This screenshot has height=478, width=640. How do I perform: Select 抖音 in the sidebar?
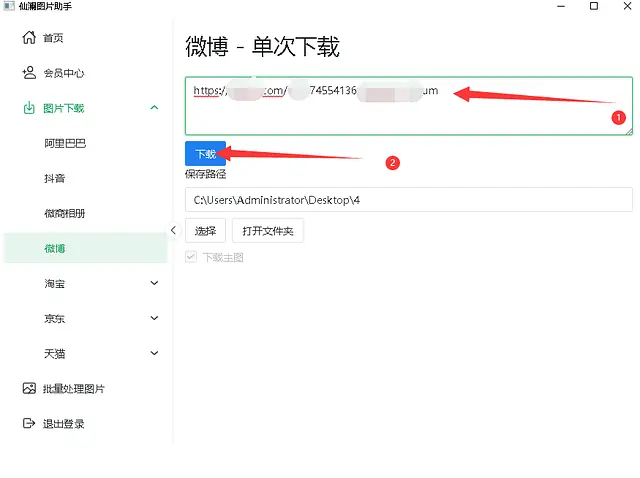click(55, 178)
